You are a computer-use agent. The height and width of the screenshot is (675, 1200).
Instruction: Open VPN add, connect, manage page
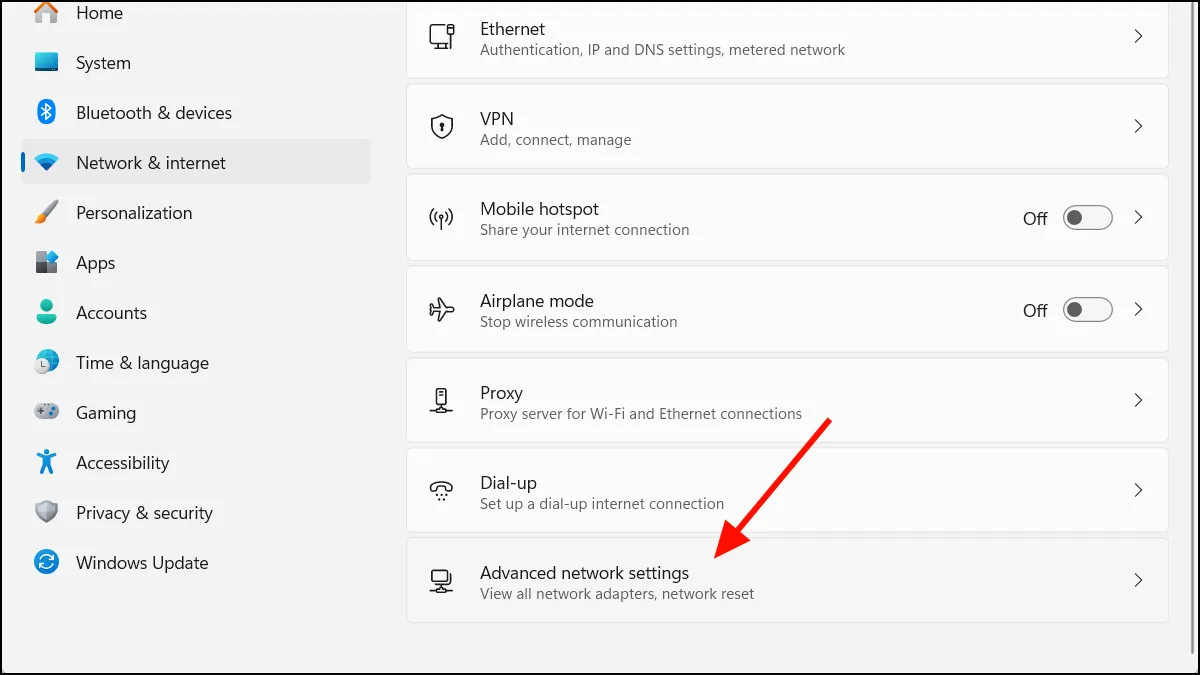click(555, 128)
